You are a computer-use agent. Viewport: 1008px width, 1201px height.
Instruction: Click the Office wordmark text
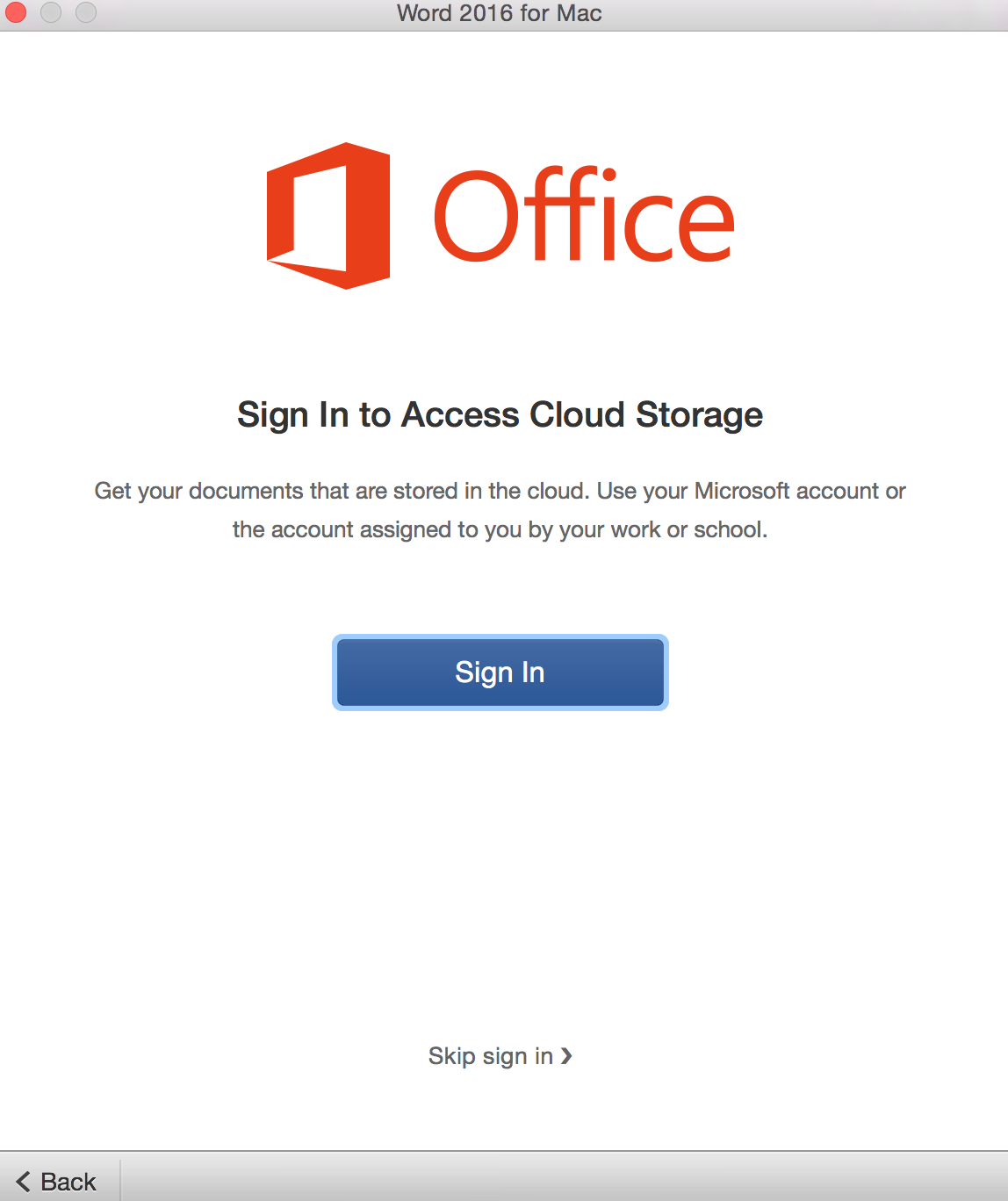click(584, 215)
